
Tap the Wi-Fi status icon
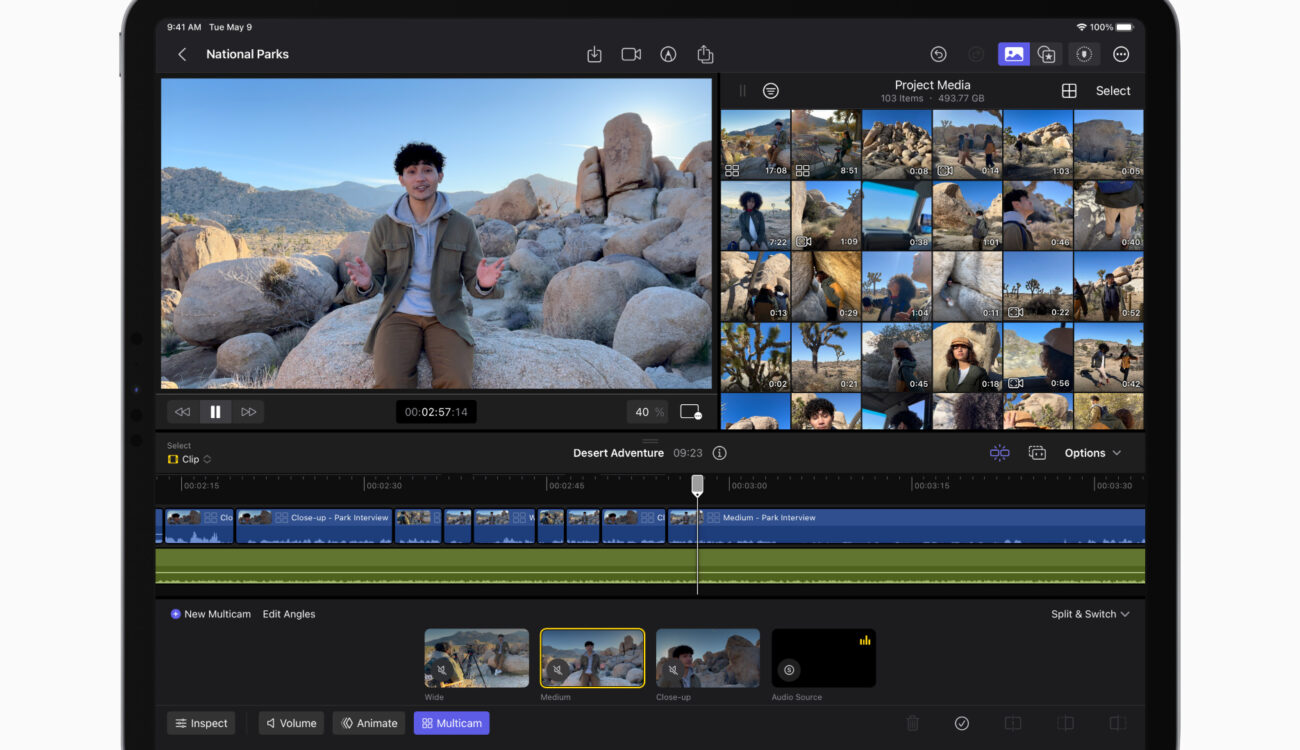pos(1082,27)
